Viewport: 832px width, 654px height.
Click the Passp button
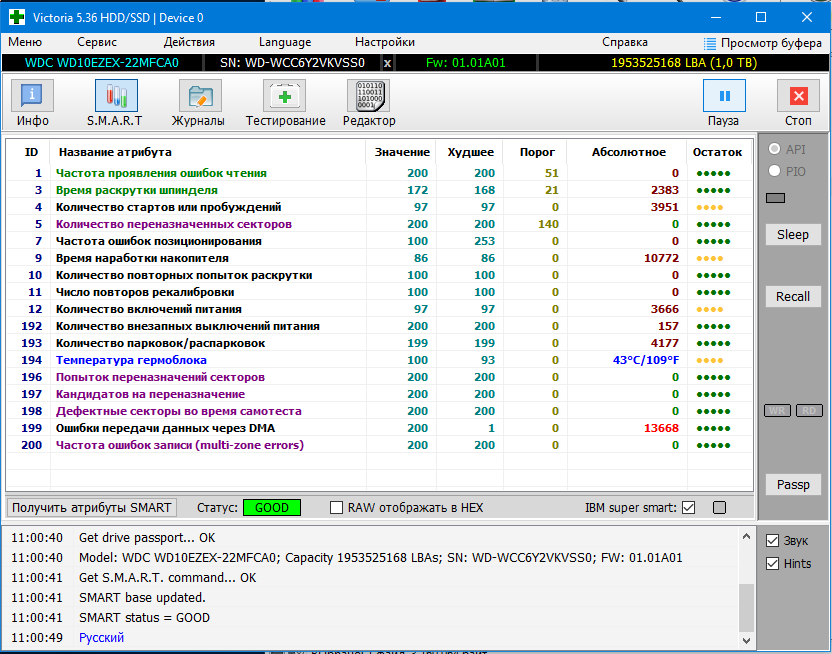(x=793, y=485)
